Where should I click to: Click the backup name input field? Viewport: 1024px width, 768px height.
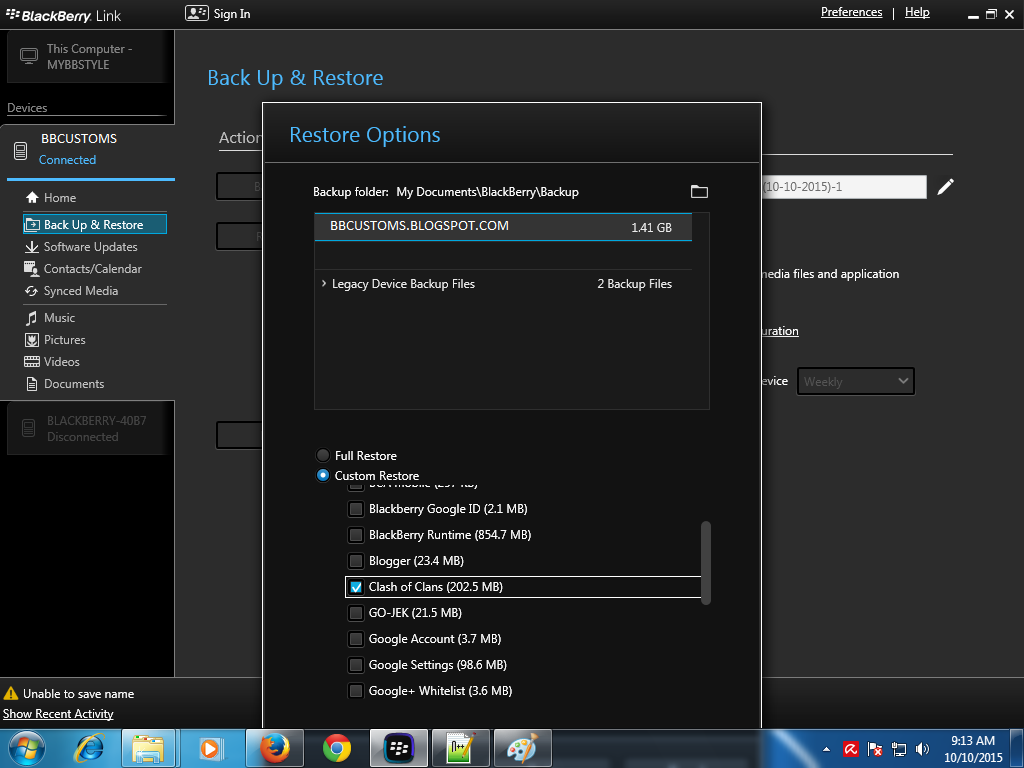(844, 187)
